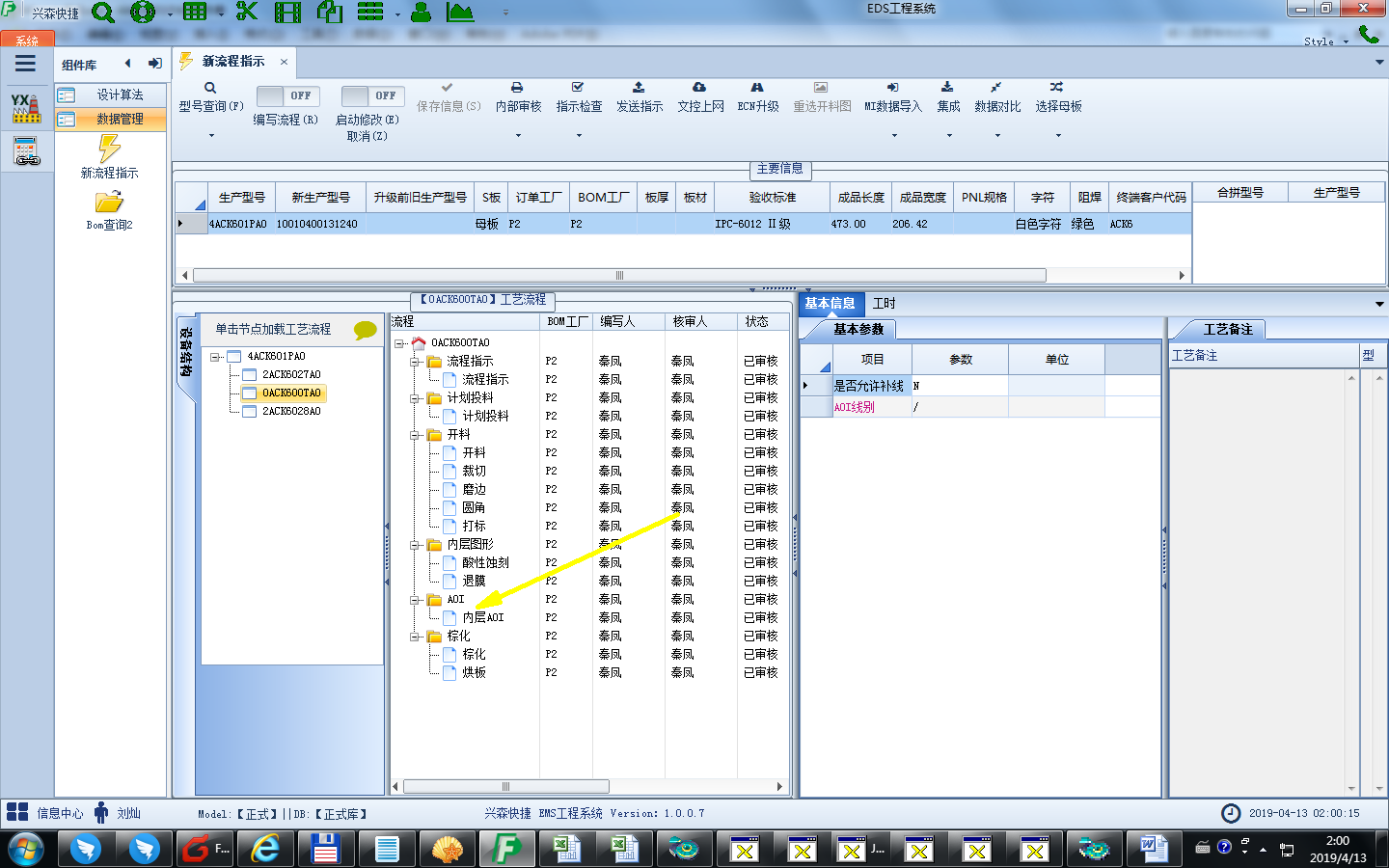The height and width of the screenshot is (868, 1389).
Task: Click the green phone icon
Action: pyautogui.click(x=1369, y=34)
